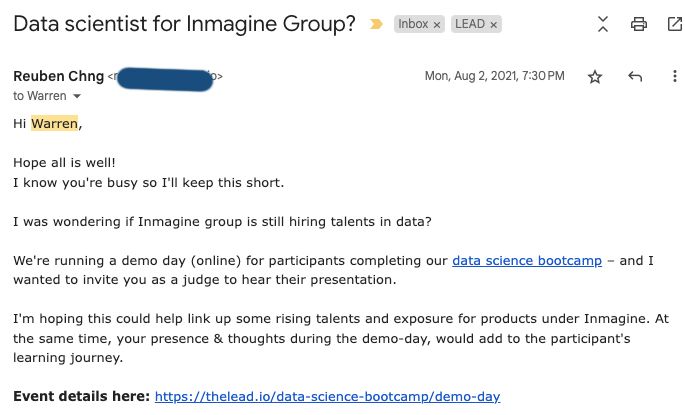This screenshot has height=415, width=685.
Task: Click the yellow importance marker icon
Action: tap(376, 24)
